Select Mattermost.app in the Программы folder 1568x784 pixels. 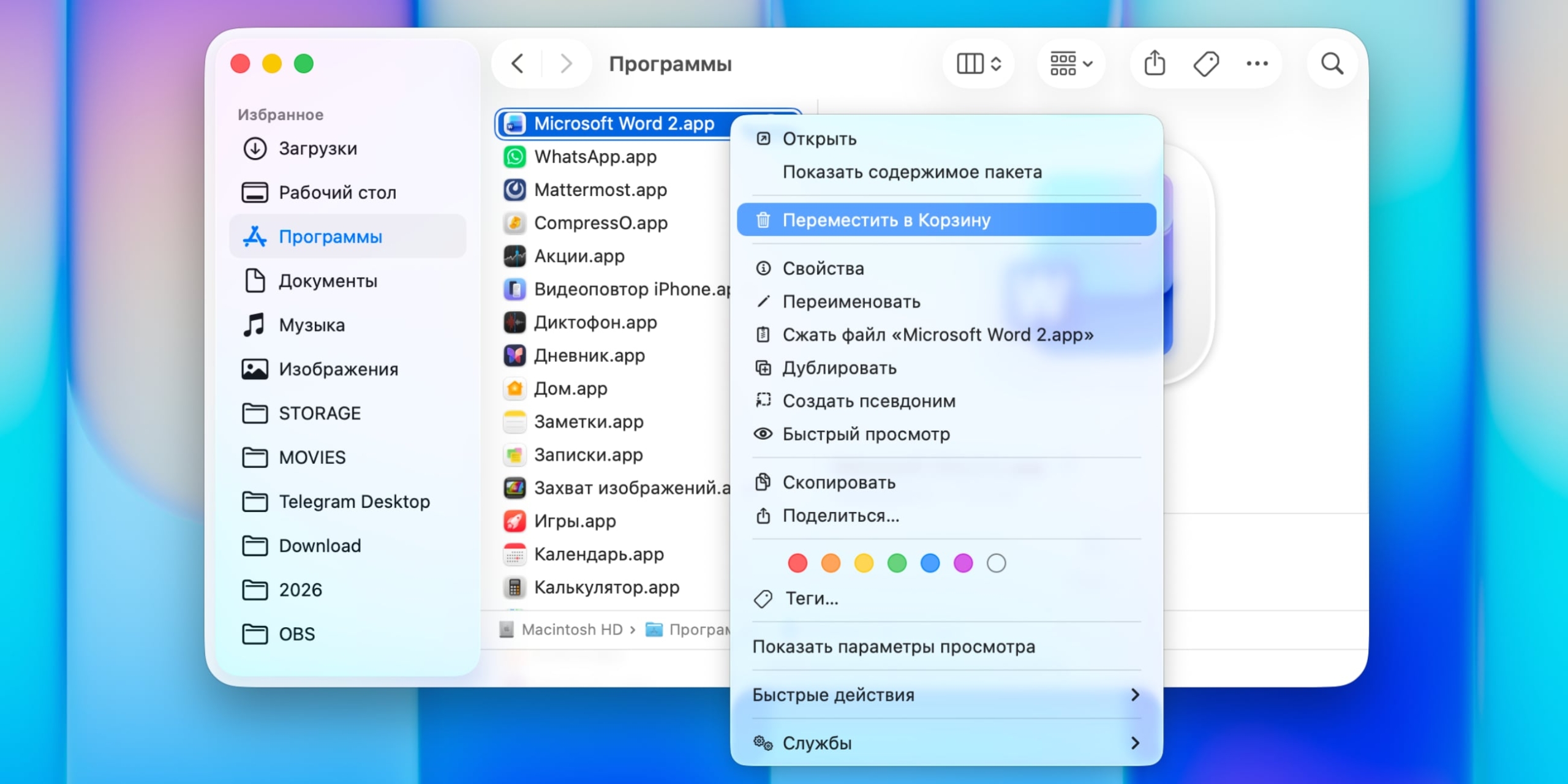(x=600, y=190)
